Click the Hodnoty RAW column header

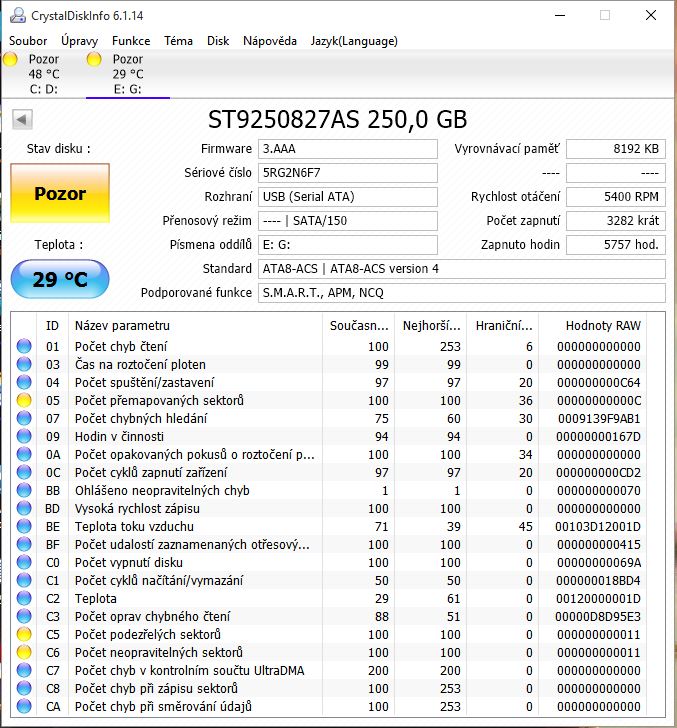pos(592,325)
